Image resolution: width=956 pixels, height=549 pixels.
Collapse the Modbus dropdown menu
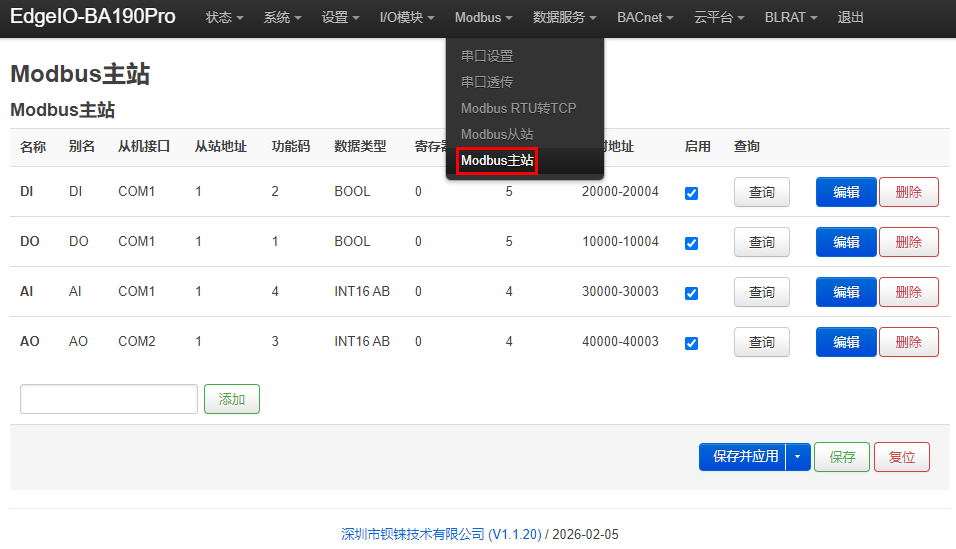(x=483, y=18)
